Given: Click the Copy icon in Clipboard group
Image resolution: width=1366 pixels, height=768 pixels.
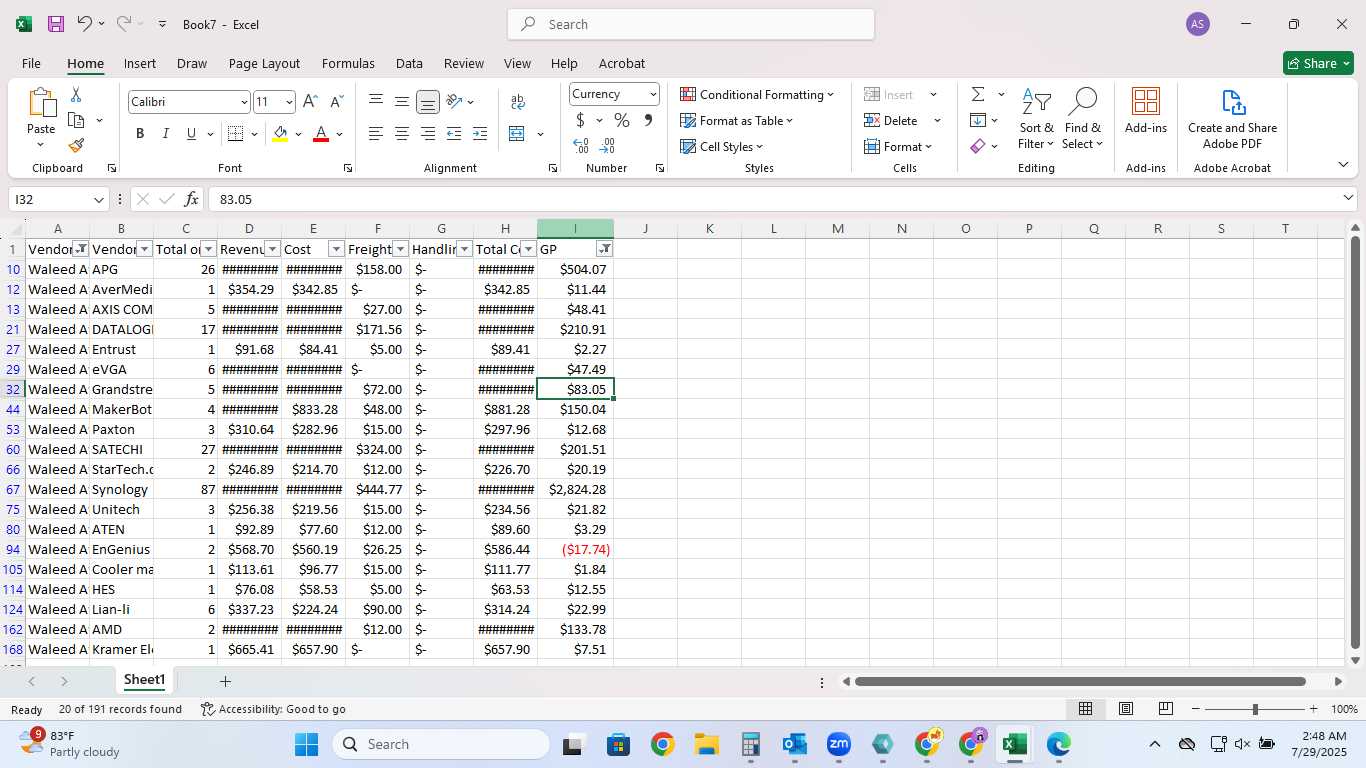Looking at the screenshot, I should click(76, 120).
